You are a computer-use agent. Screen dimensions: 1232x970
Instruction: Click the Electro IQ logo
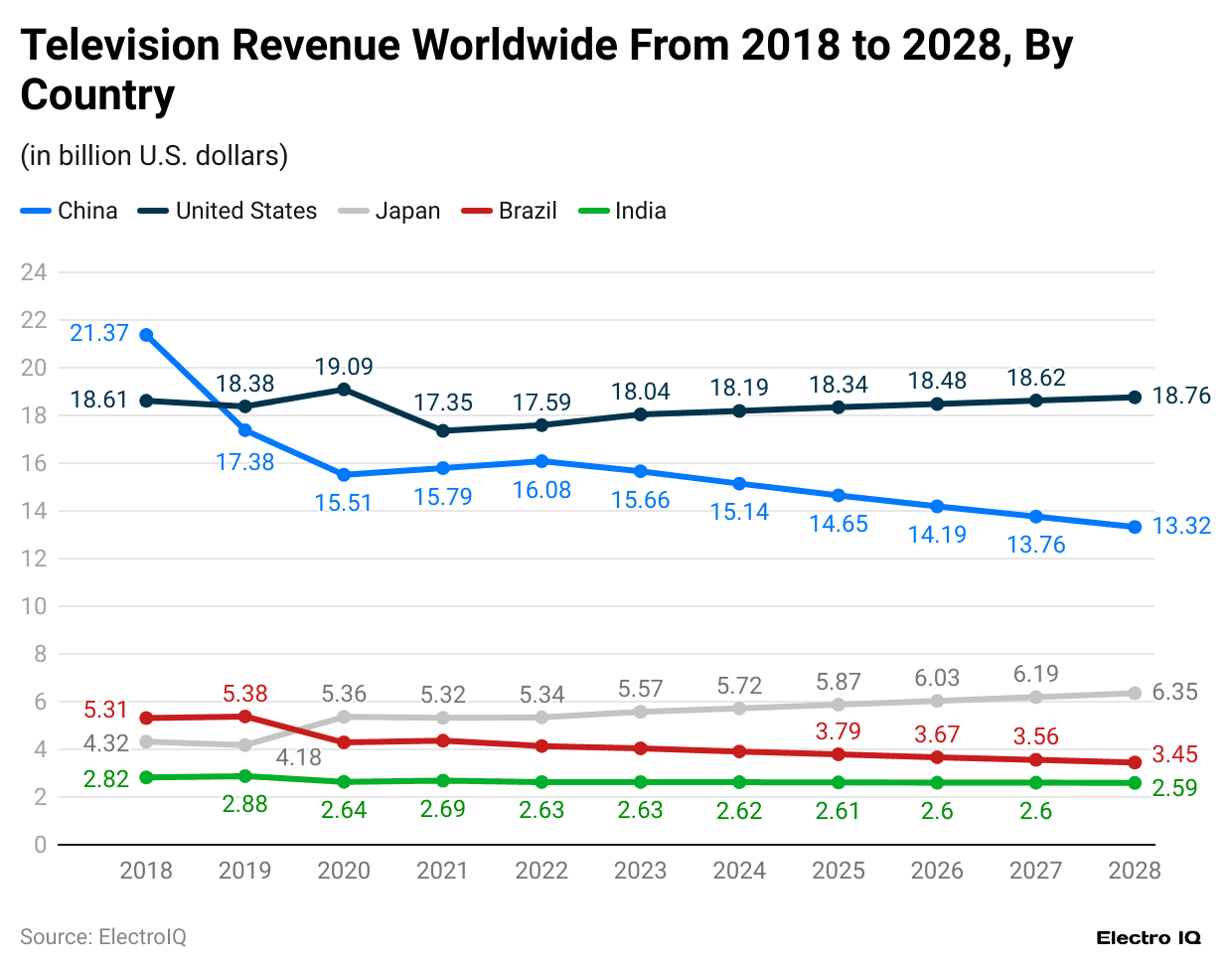coord(1148,937)
